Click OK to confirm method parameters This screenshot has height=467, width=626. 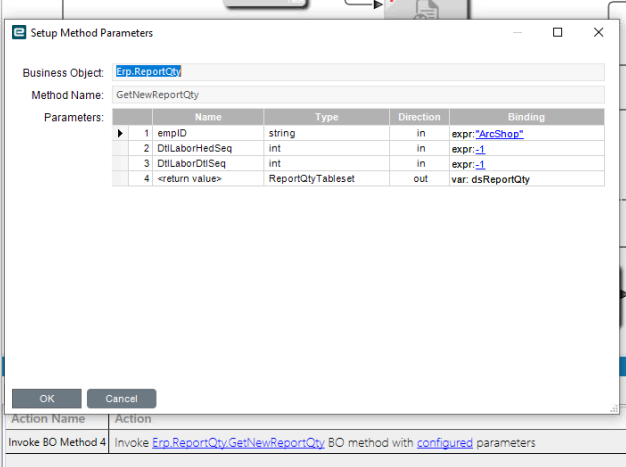(x=47, y=398)
